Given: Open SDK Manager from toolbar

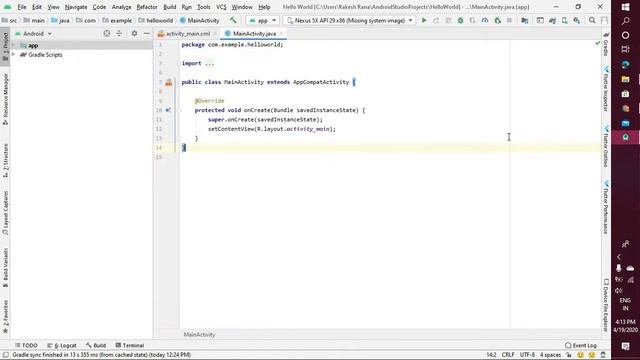Looking at the screenshot, I should coord(577,20).
